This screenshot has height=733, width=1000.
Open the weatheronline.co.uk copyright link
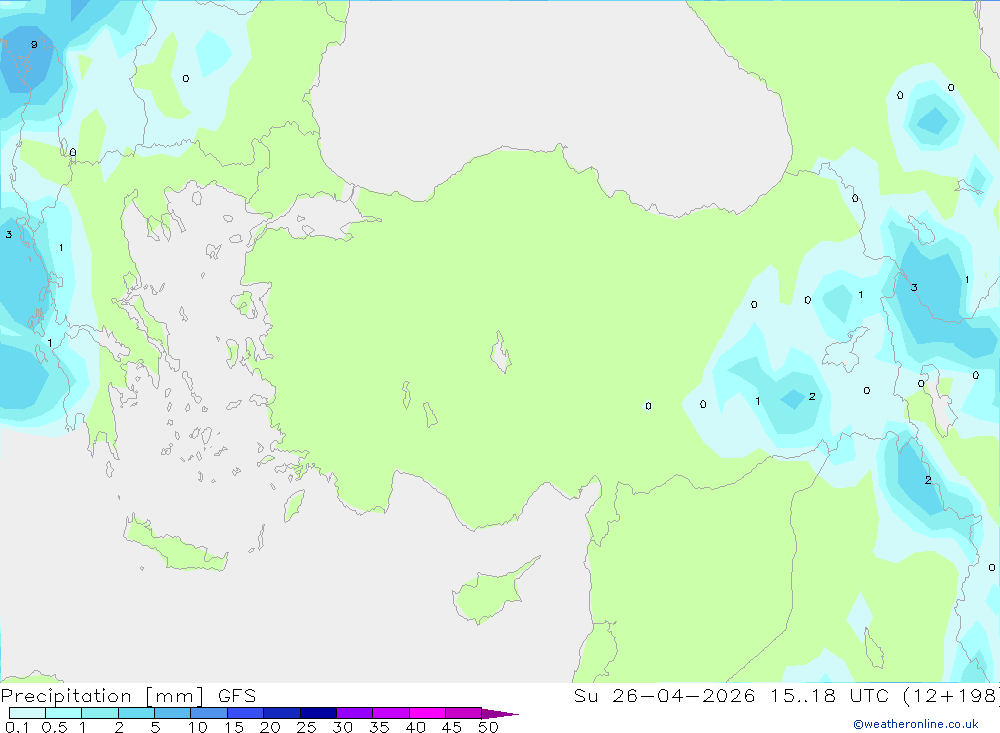pyautogui.click(x=916, y=724)
